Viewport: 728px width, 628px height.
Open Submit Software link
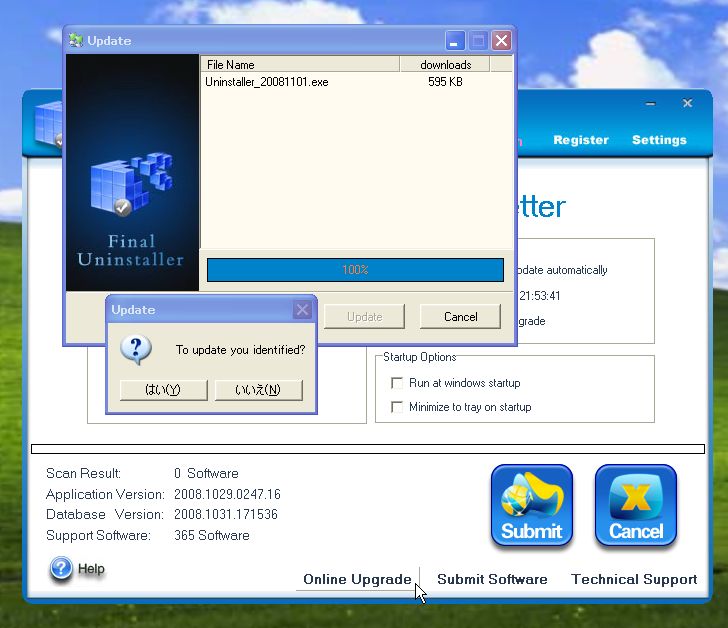(492, 579)
